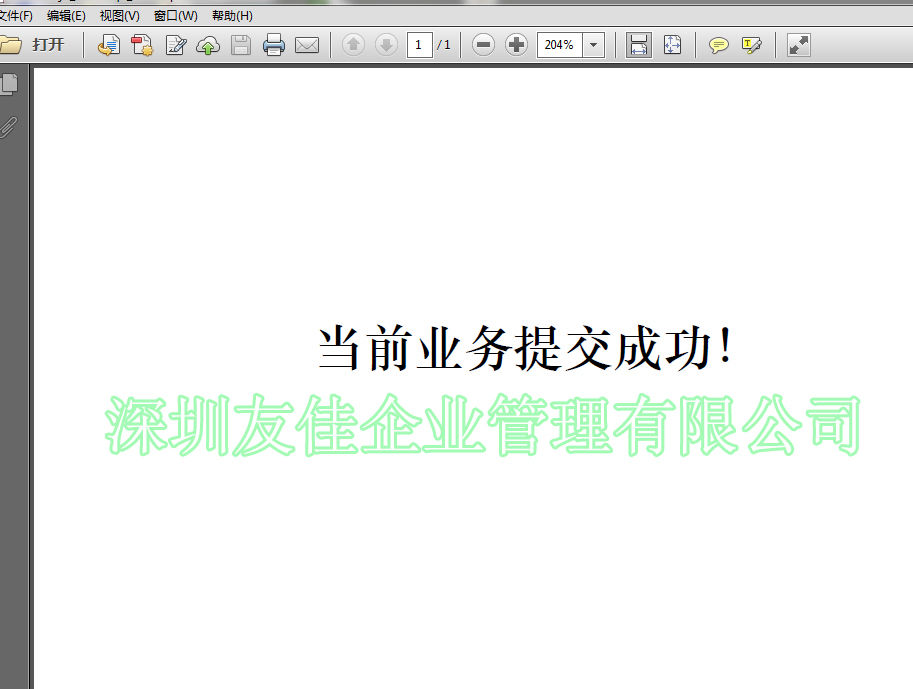Toggle fit-width page display mode

pos(638,44)
